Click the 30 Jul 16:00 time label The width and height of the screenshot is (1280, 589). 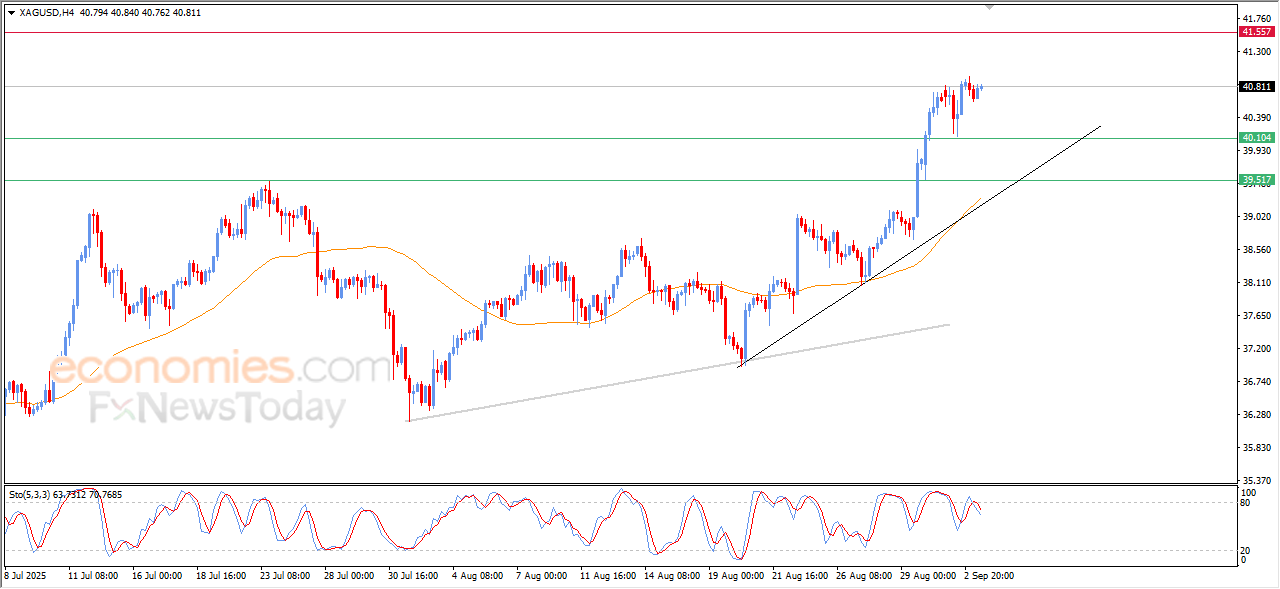(x=413, y=576)
